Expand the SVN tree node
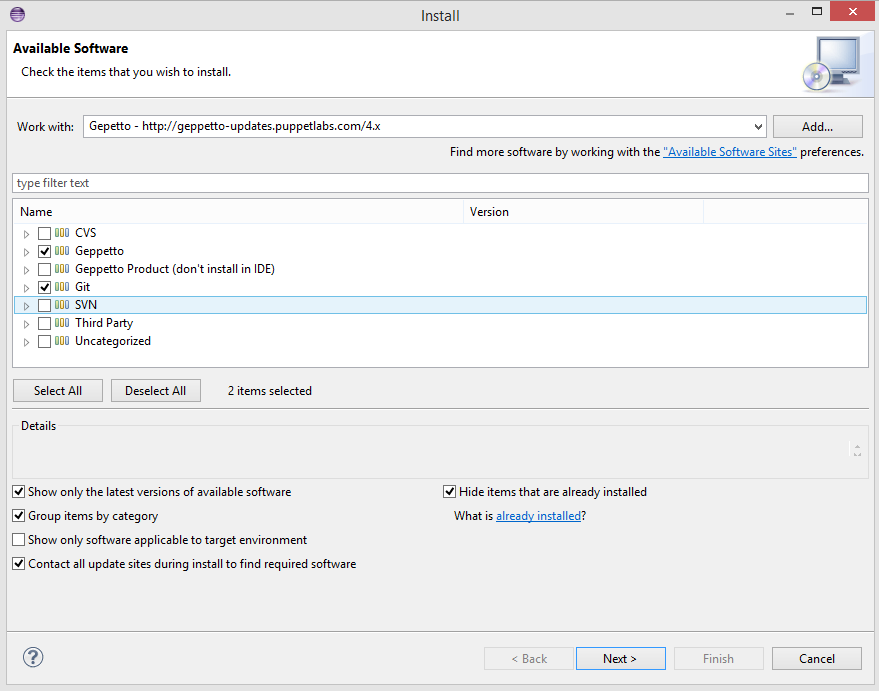Image resolution: width=879 pixels, height=691 pixels. 26,306
